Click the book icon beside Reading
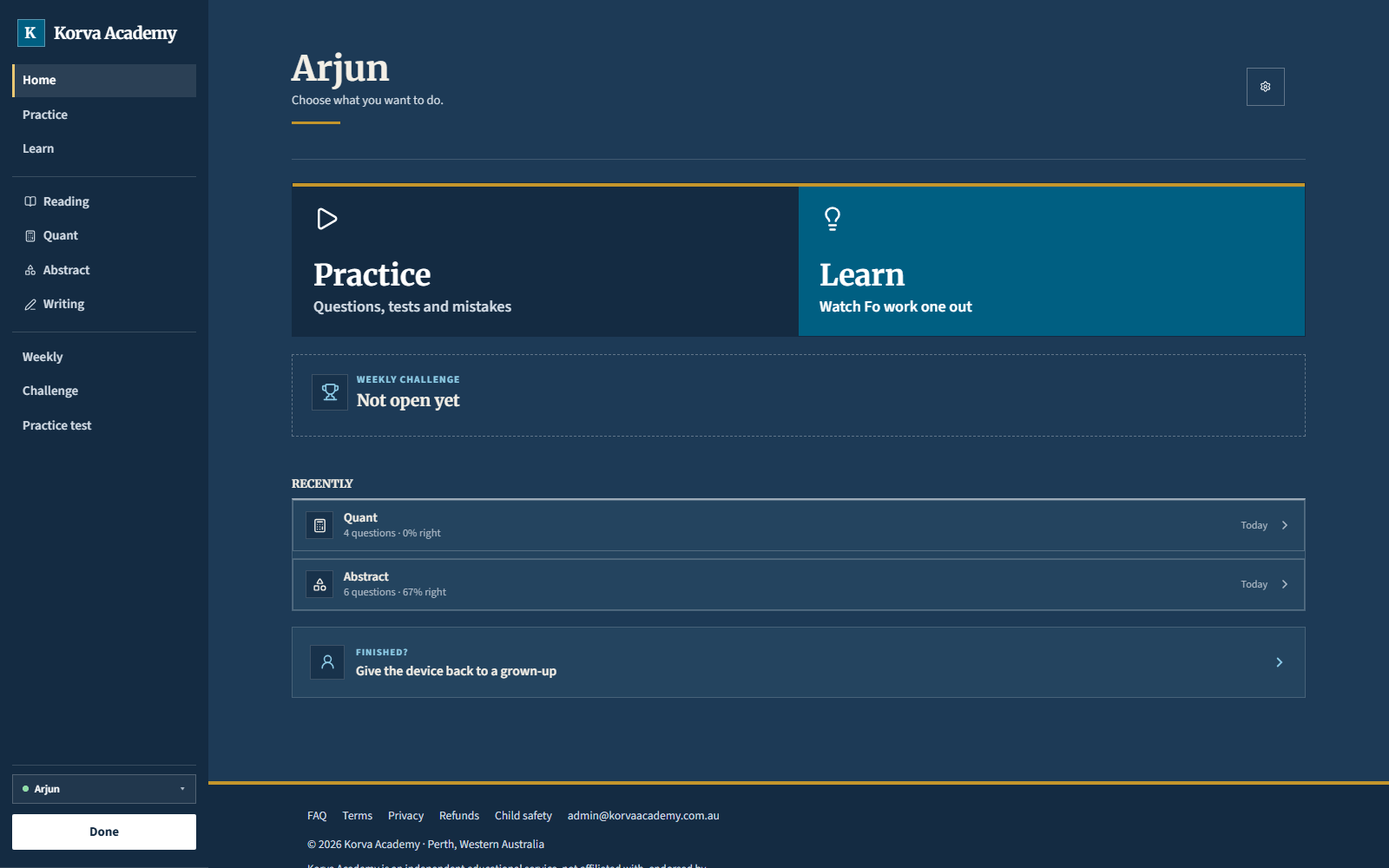Screen dimensions: 1389x868 pyautogui.click(x=30, y=201)
